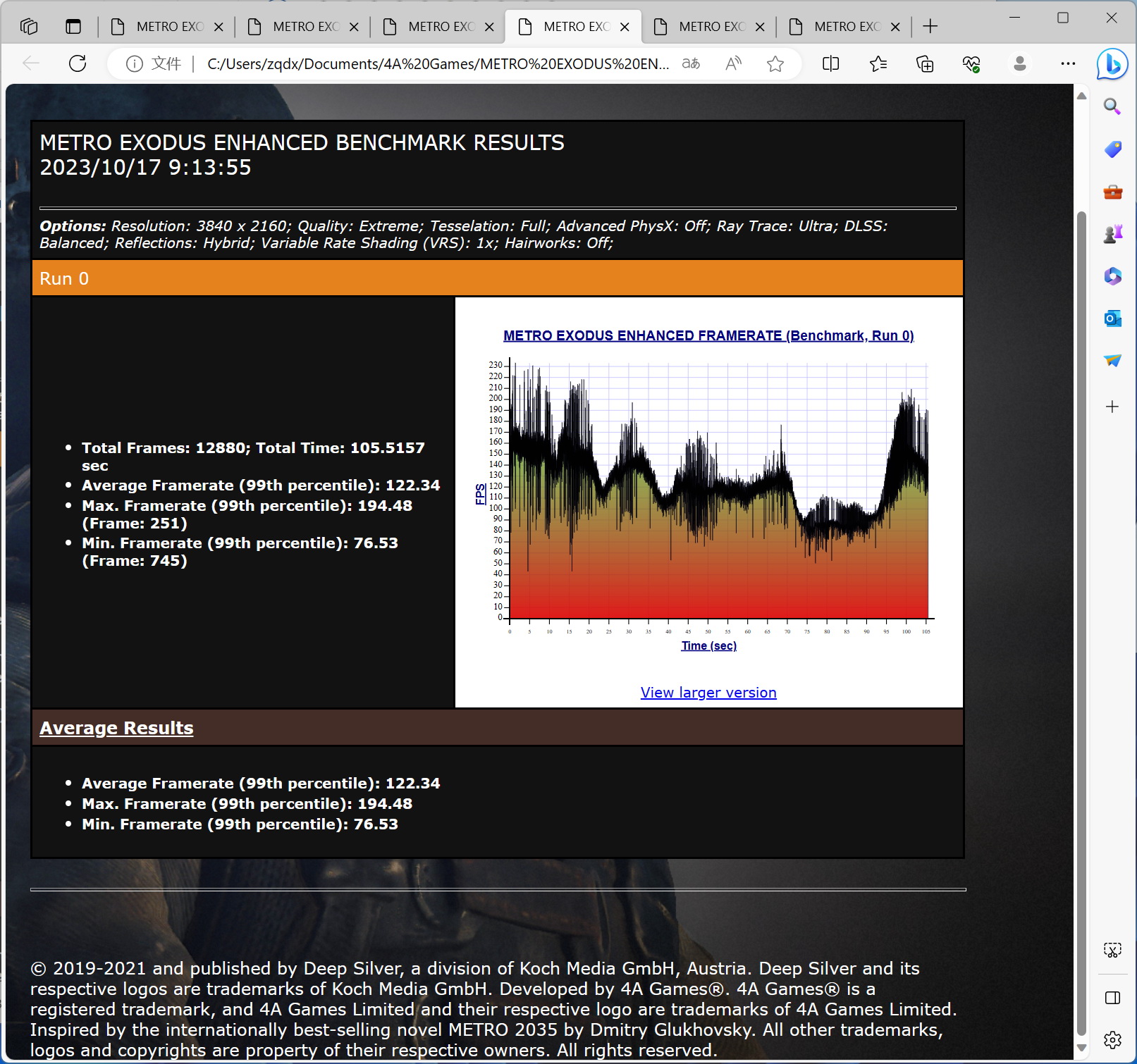Click the address bar URL field

(x=437, y=64)
